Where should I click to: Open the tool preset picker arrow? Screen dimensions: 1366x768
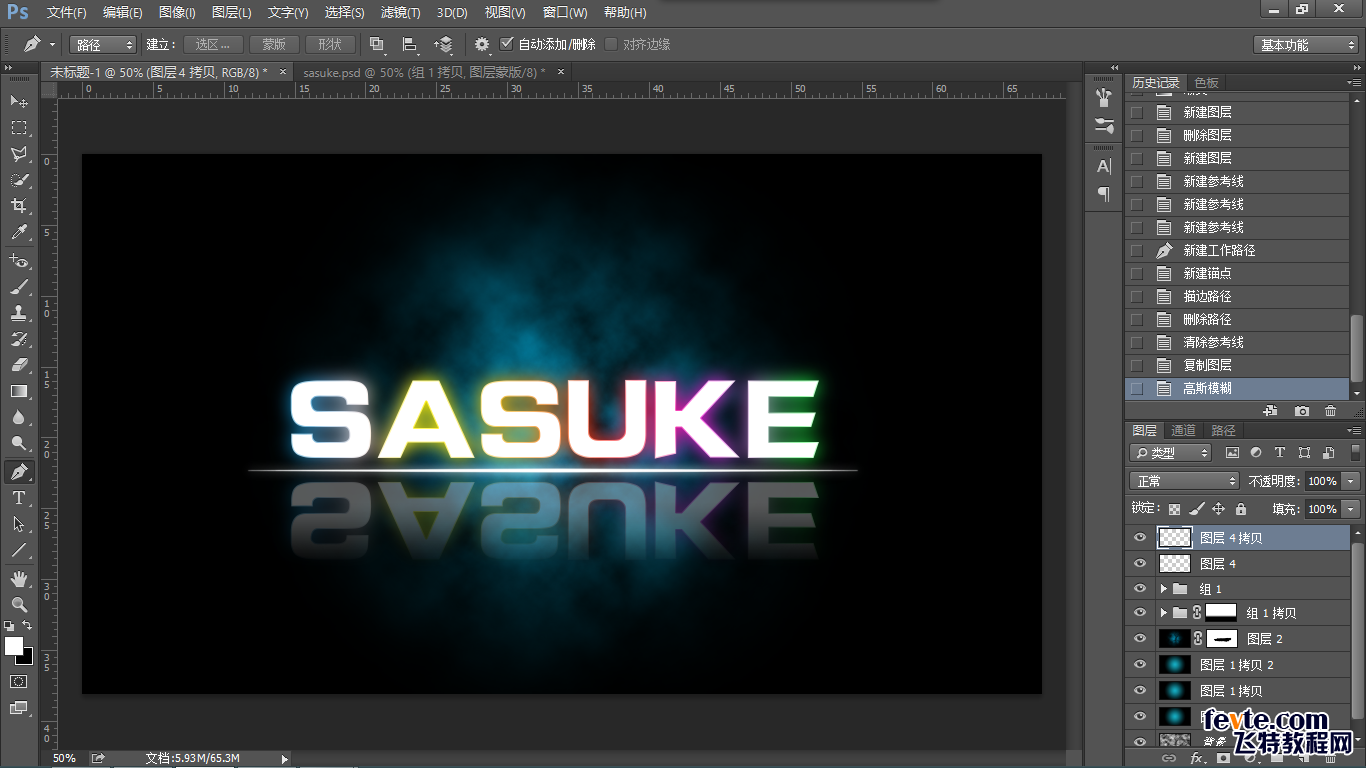pyautogui.click(x=52, y=44)
